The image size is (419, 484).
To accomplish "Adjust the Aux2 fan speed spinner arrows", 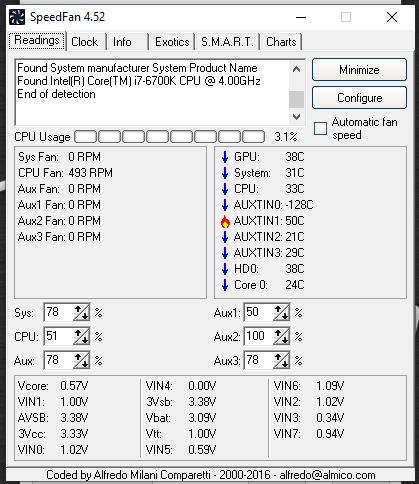I will coord(281,336).
